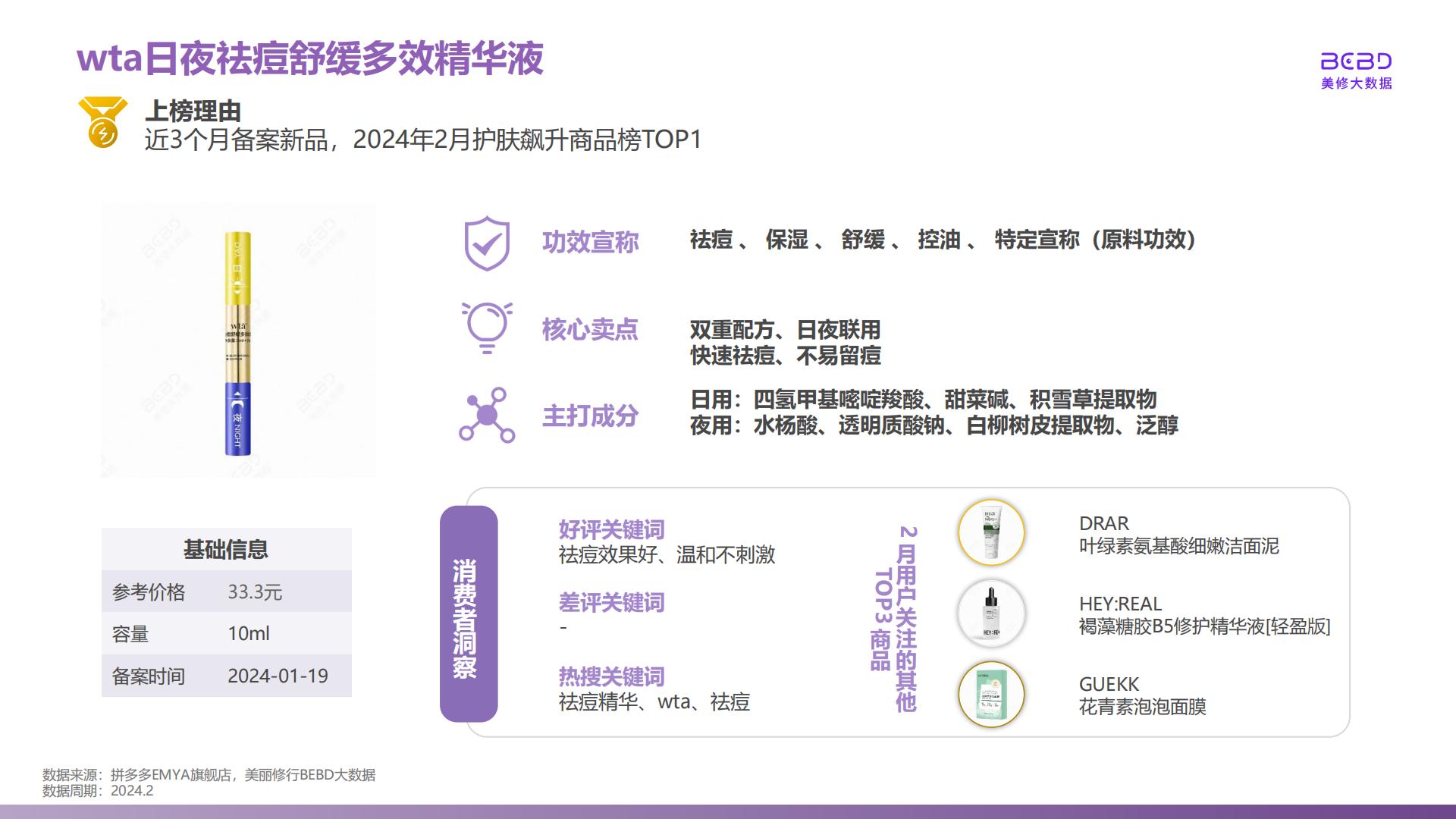Click the lightbulb icon beside 核心卖点
This screenshot has height=819, width=1456.
pos(487,328)
